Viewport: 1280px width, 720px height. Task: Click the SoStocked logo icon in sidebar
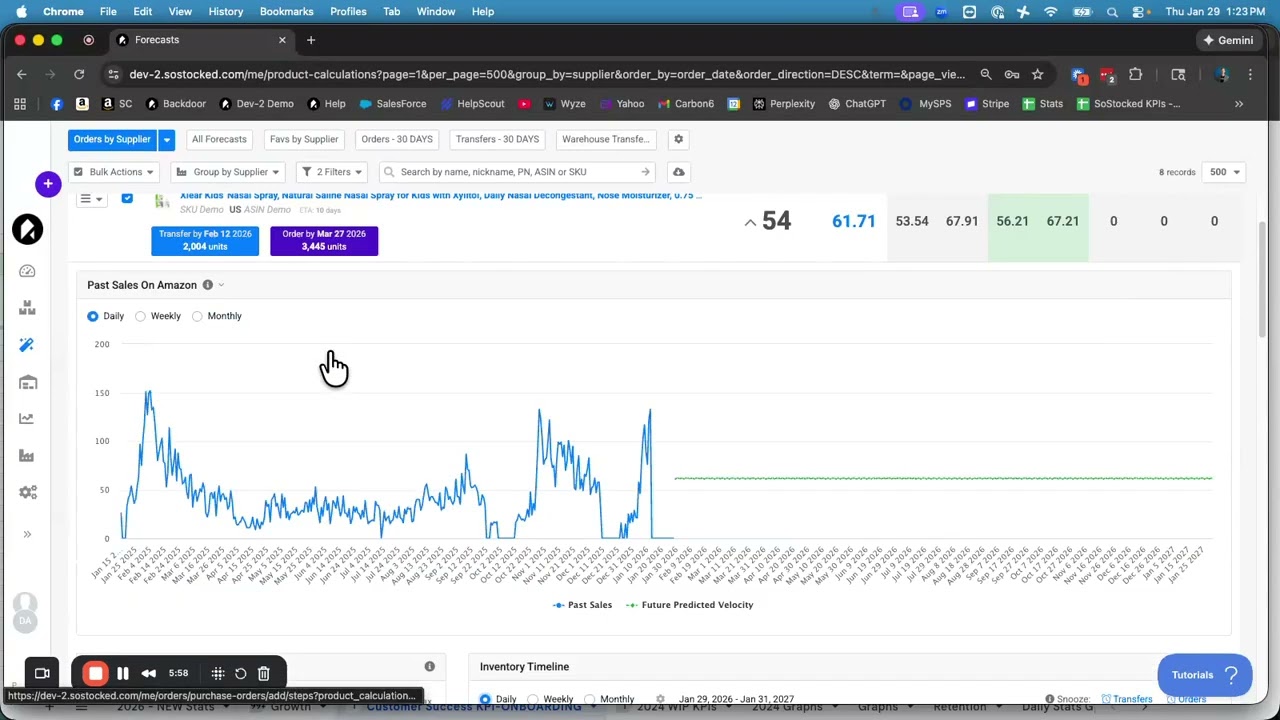click(27, 230)
